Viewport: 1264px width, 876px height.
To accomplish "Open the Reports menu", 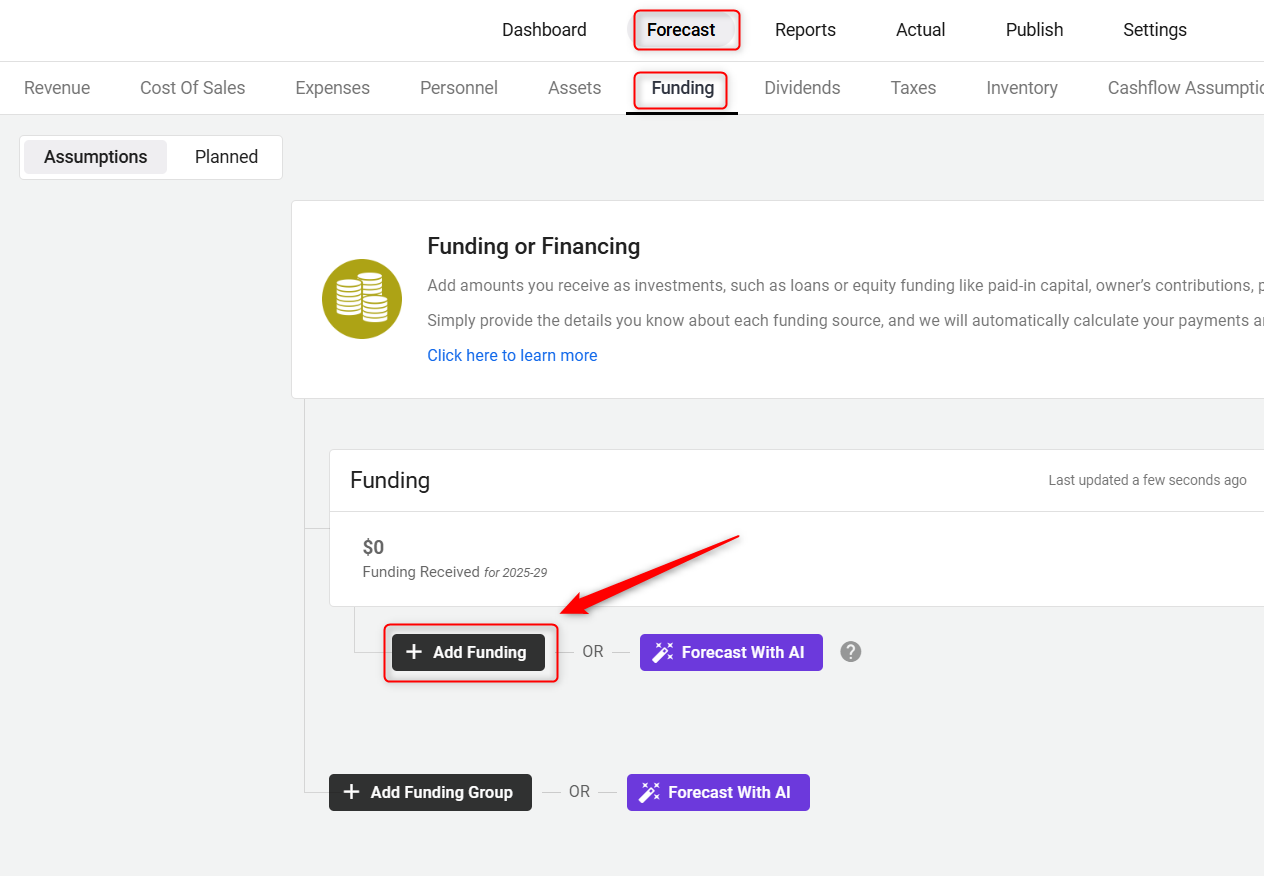I will (x=805, y=30).
